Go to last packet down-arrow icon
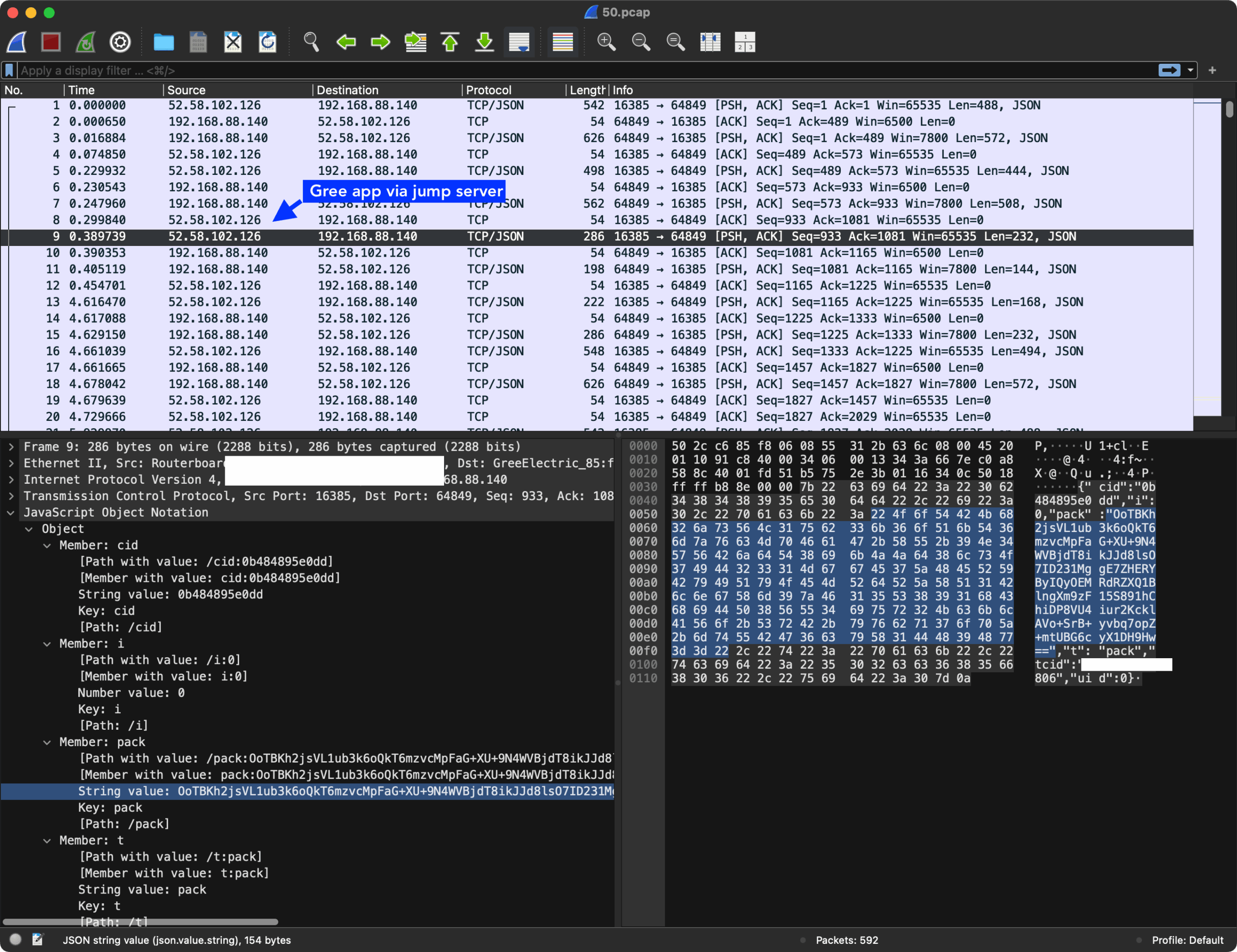The height and width of the screenshot is (952, 1237). point(484,42)
